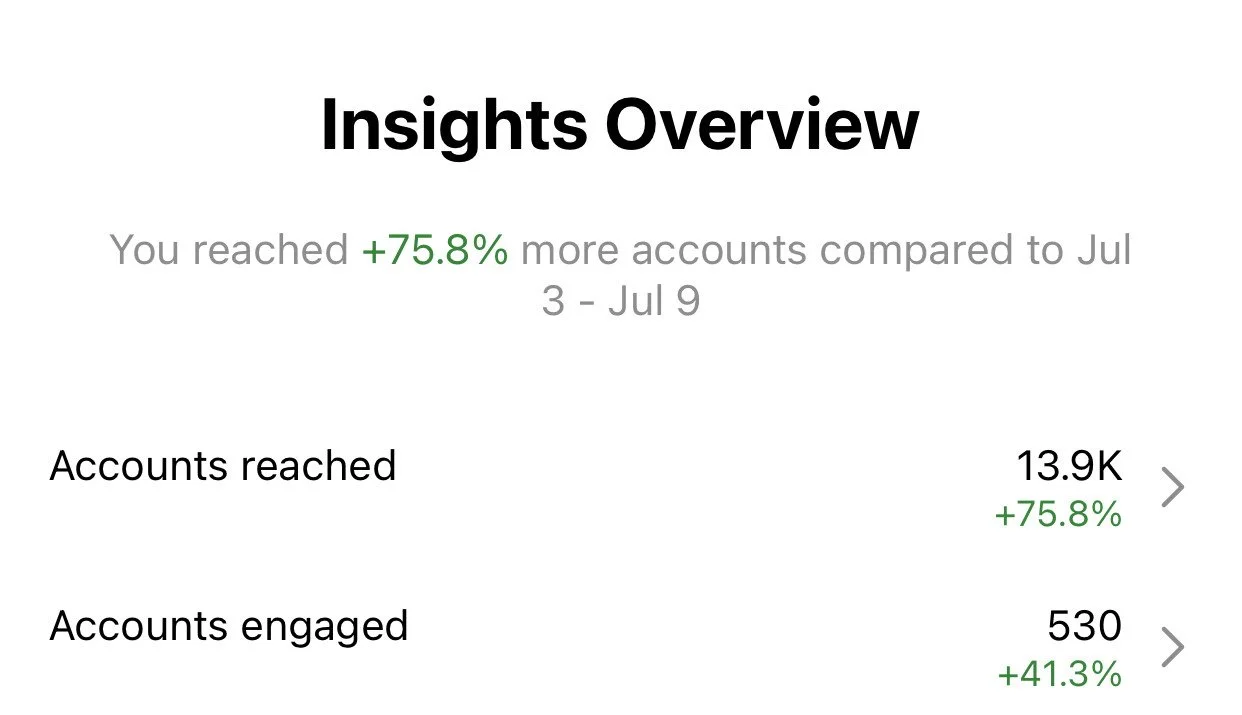Screen dimensions: 1242x715
Task: Open Accounts reached details via its chevron
Action: tap(1174, 489)
